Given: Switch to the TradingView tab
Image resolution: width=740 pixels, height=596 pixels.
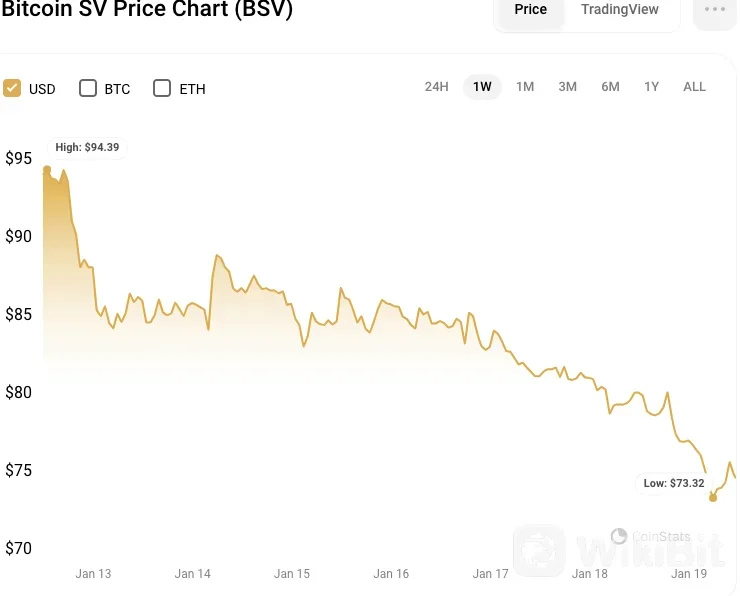Looking at the screenshot, I should click(620, 10).
